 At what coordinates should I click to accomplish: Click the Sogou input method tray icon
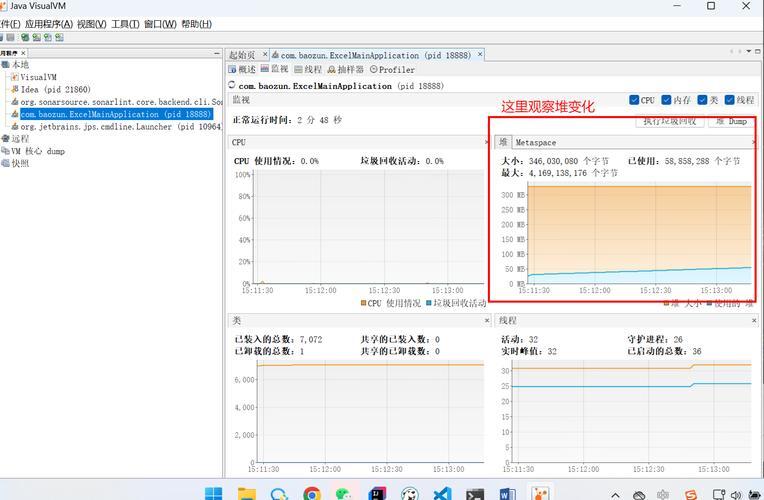tap(691, 495)
